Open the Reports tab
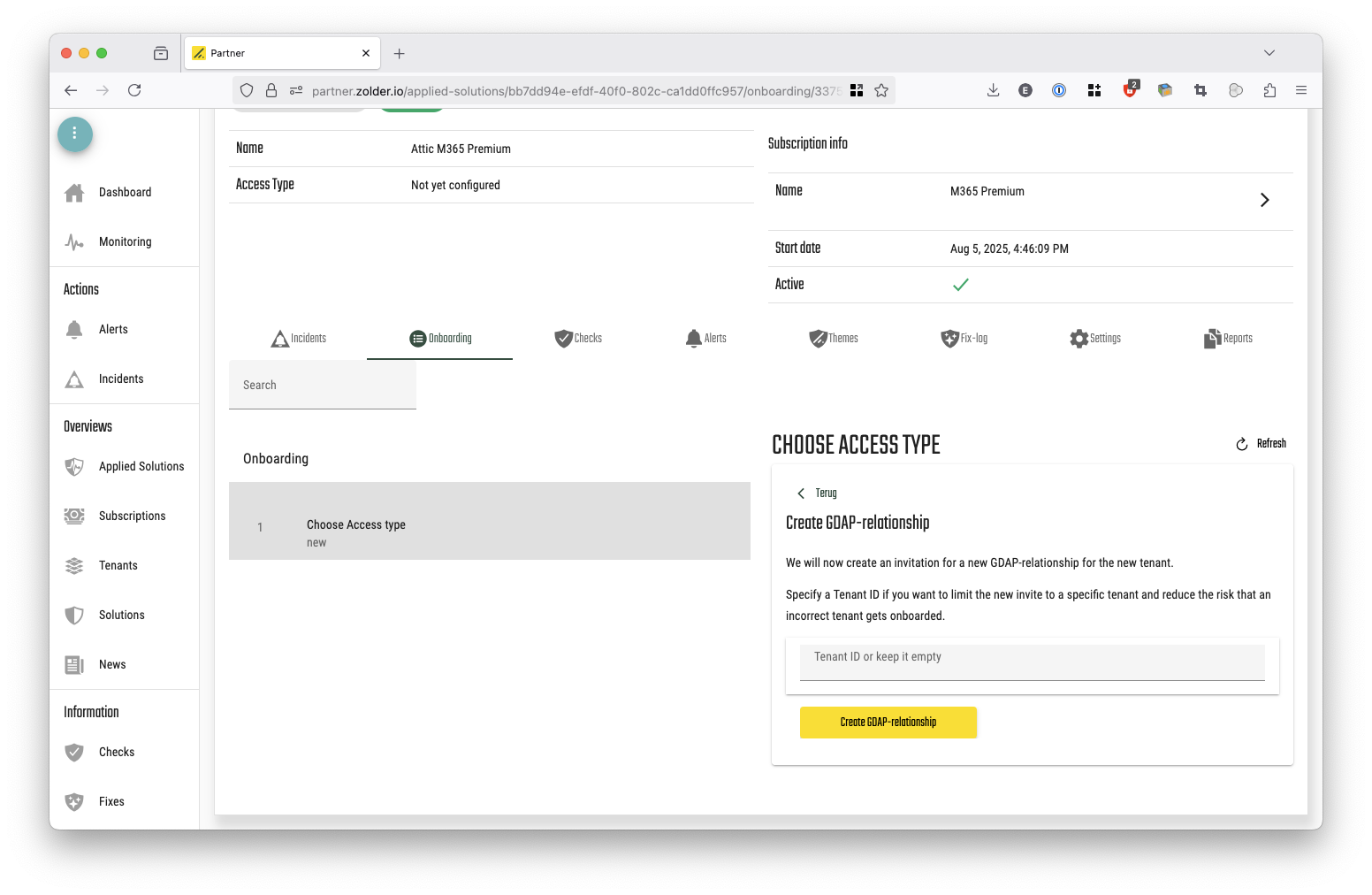 click(x=1228, y=339)
